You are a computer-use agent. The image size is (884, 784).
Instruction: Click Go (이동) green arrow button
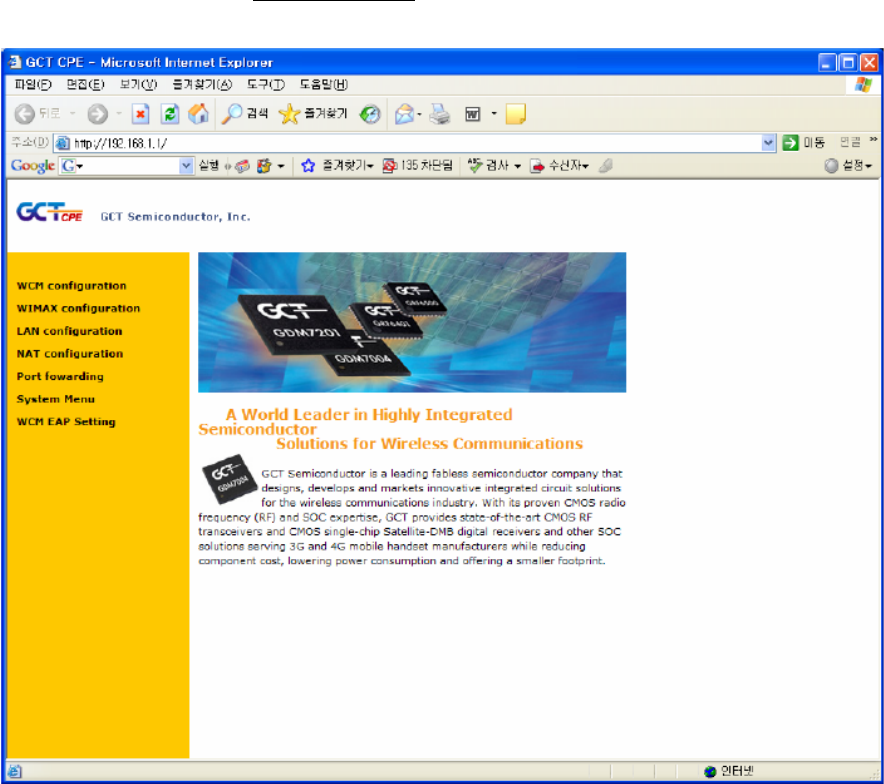(x=804, y=143)
